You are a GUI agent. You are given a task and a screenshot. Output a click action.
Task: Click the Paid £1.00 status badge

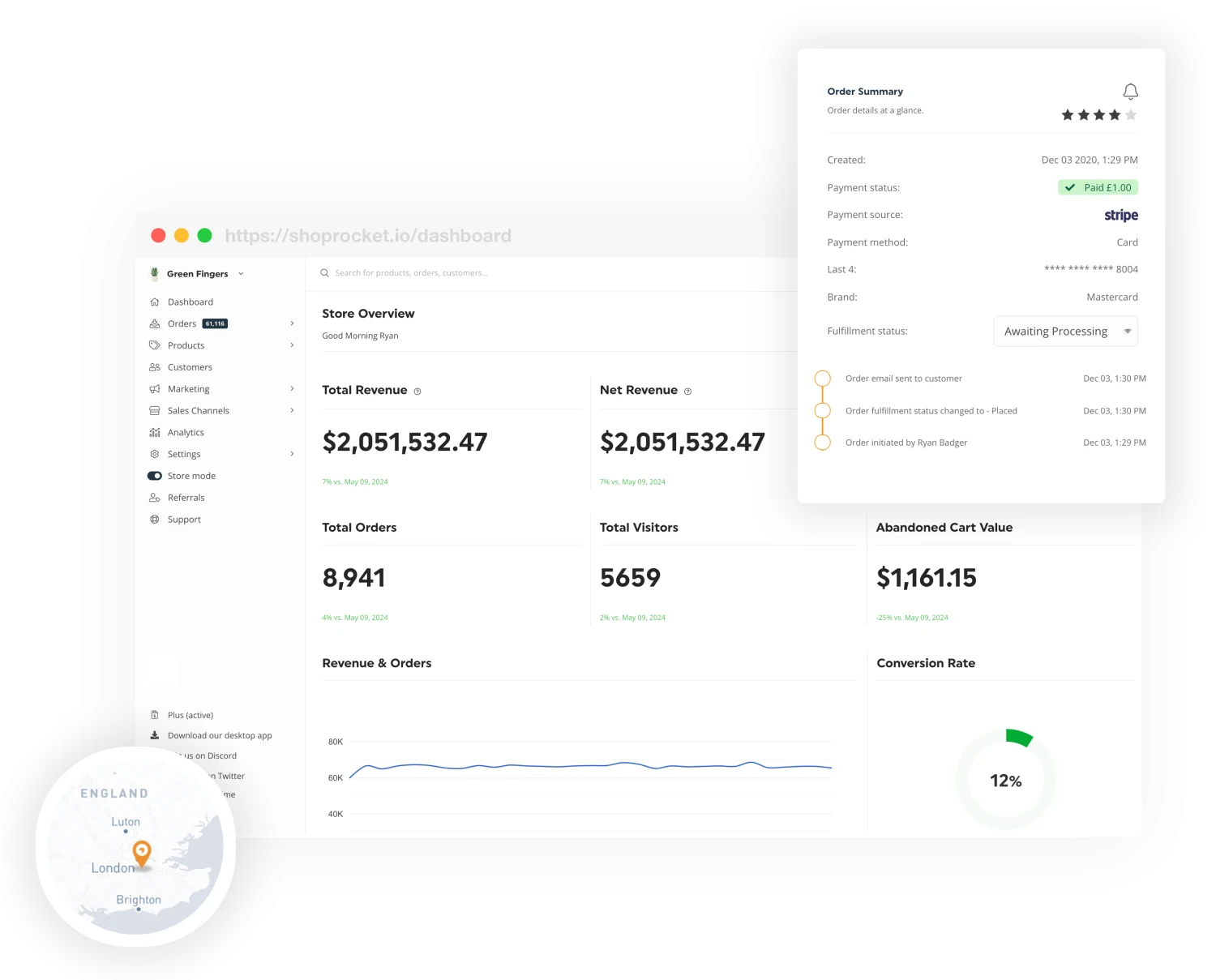(1098, 187)
